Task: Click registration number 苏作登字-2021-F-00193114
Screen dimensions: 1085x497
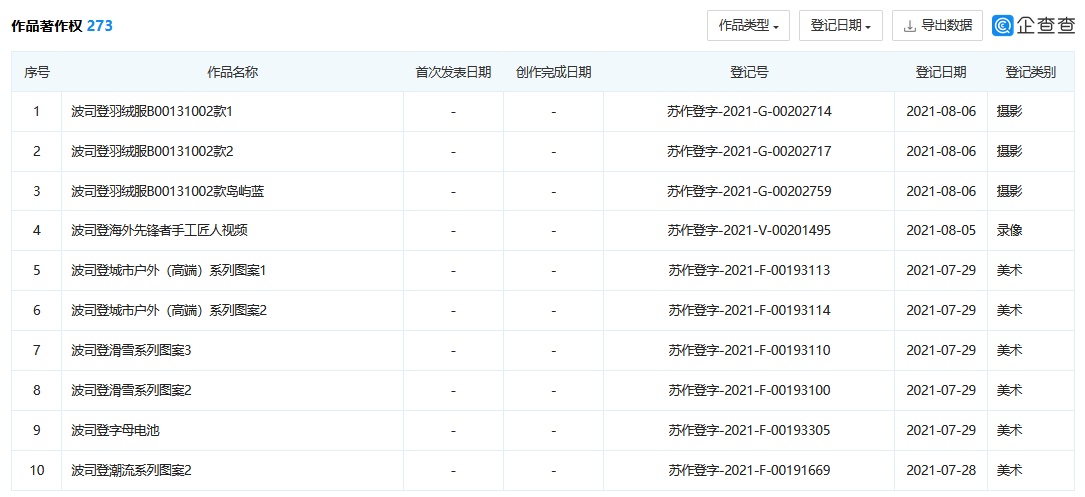Action: pos(749,311)
